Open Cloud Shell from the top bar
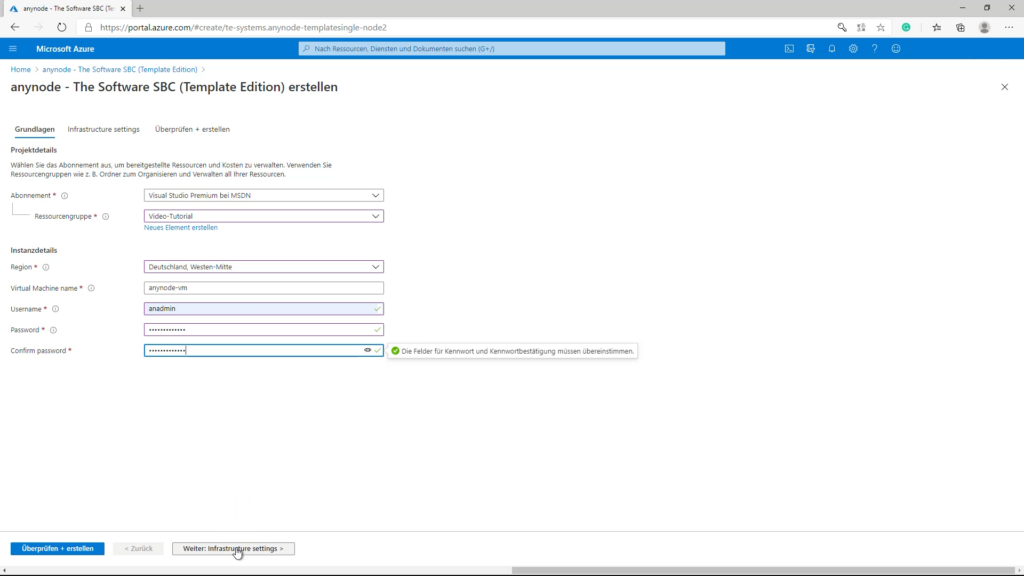 tap(789, 48)
